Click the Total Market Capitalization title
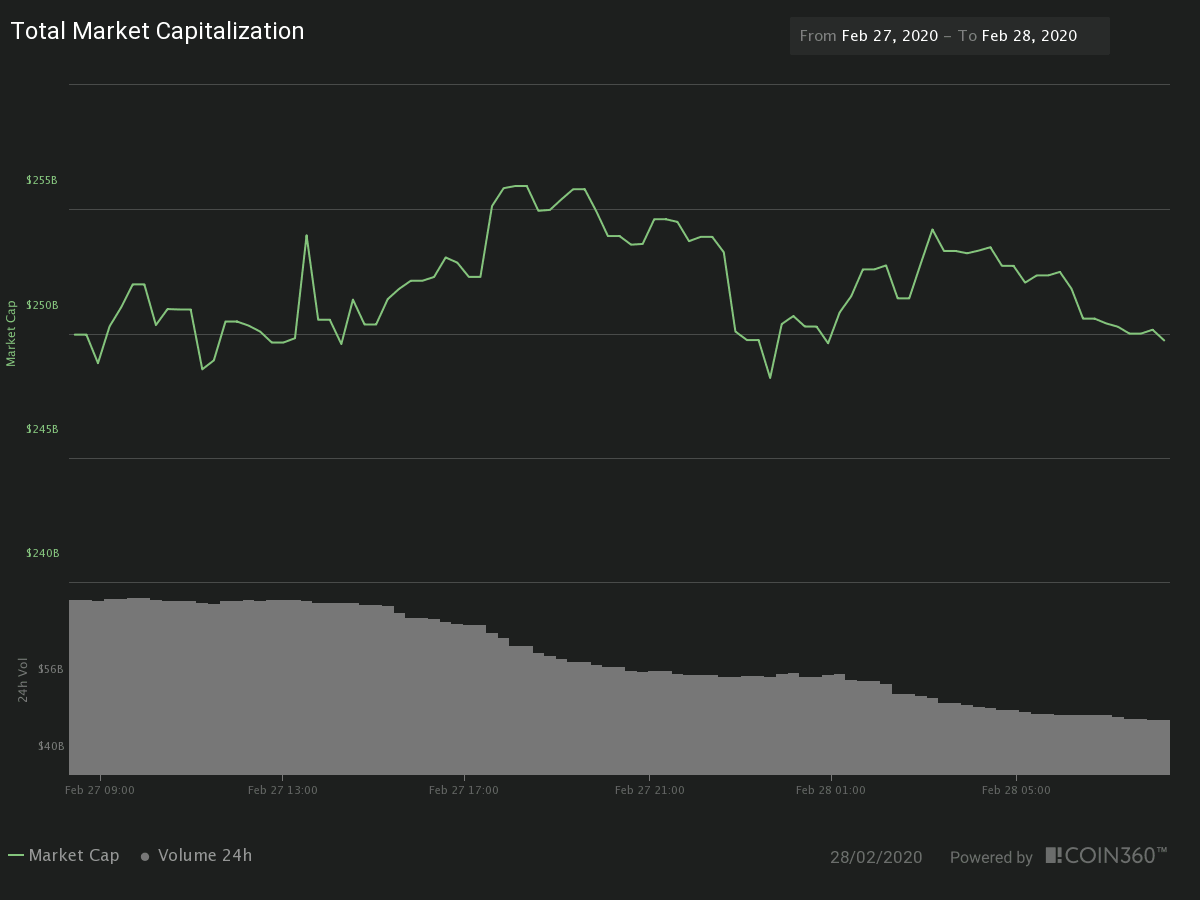The image size is (1200, 900). point(157,31)
